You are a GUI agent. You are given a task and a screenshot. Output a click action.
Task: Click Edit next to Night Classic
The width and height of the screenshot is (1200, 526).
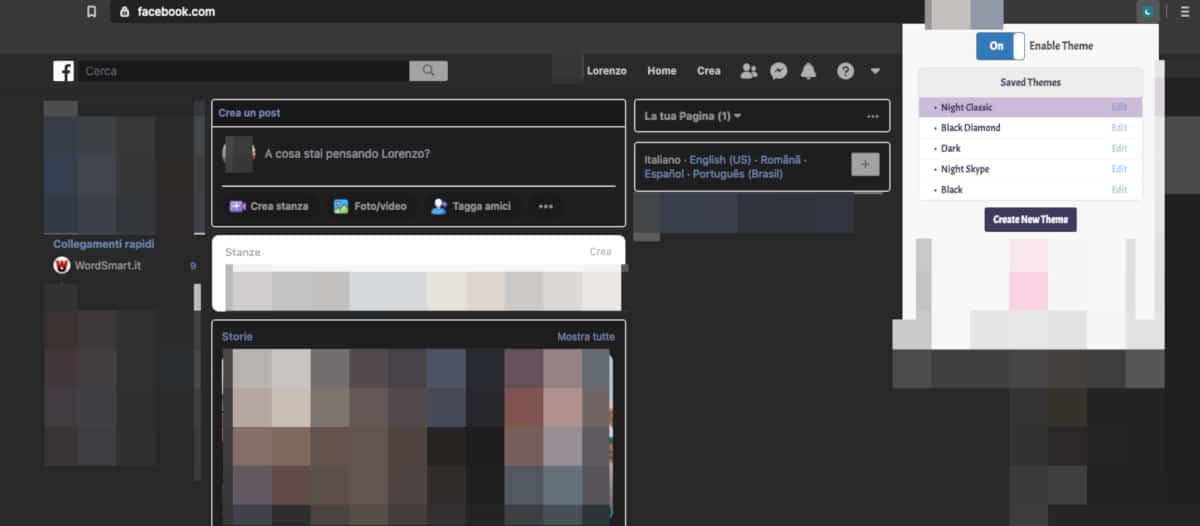click(x=1119, y=107)
